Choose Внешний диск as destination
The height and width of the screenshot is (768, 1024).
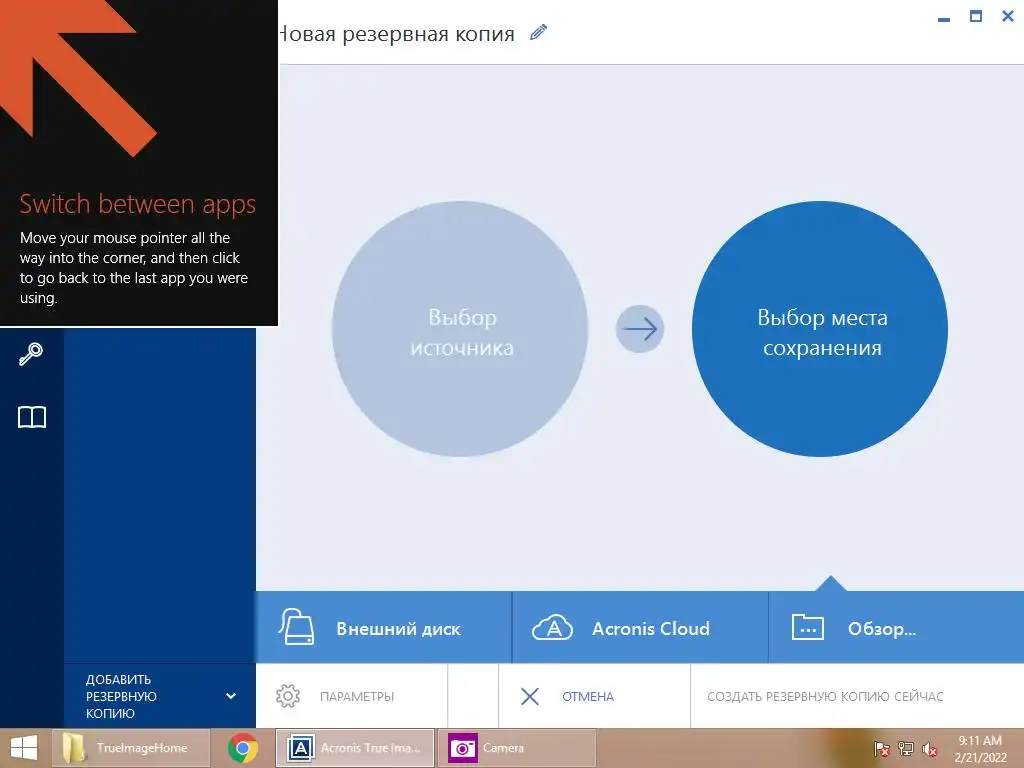pyautogui.click(x=383, y=628)
